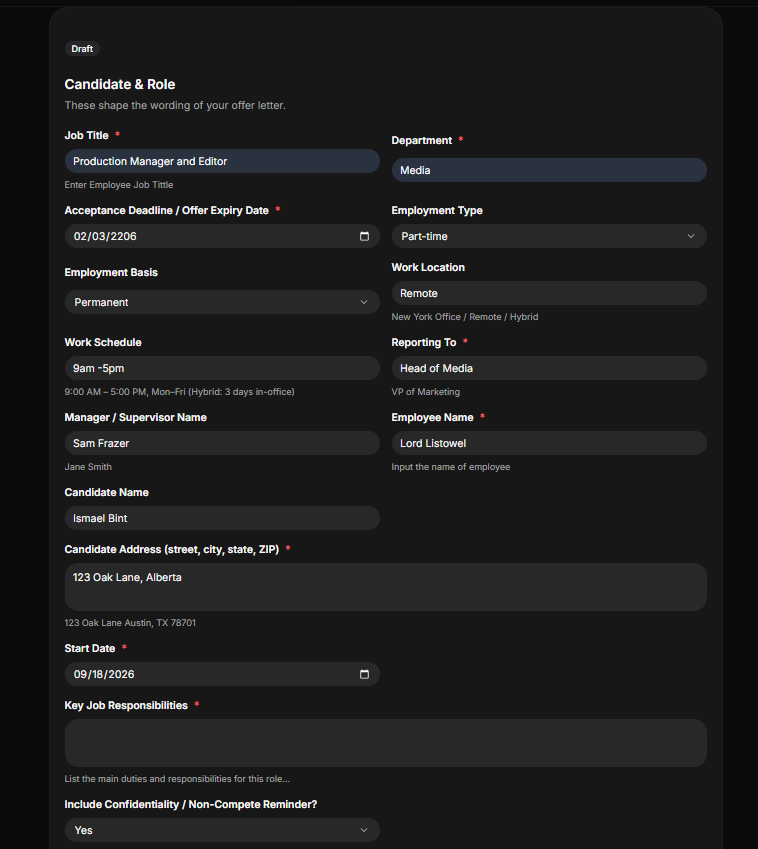
Task: Click the Job Title label
Action: coord(87,135)
